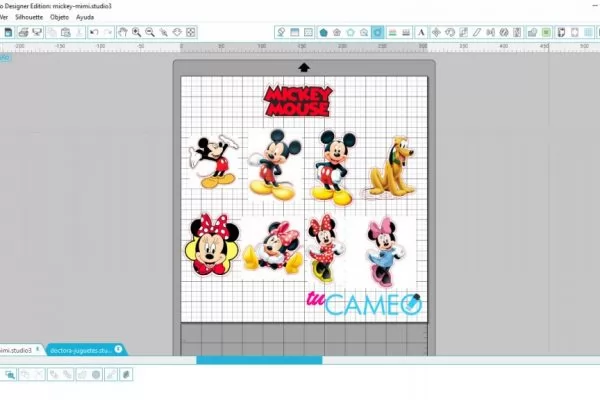Click the Print icon

(x=23, y=33)
